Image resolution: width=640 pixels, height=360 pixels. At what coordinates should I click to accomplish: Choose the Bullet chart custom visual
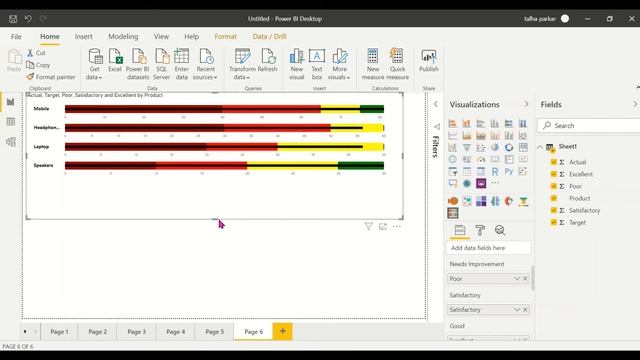coord(453,213)
